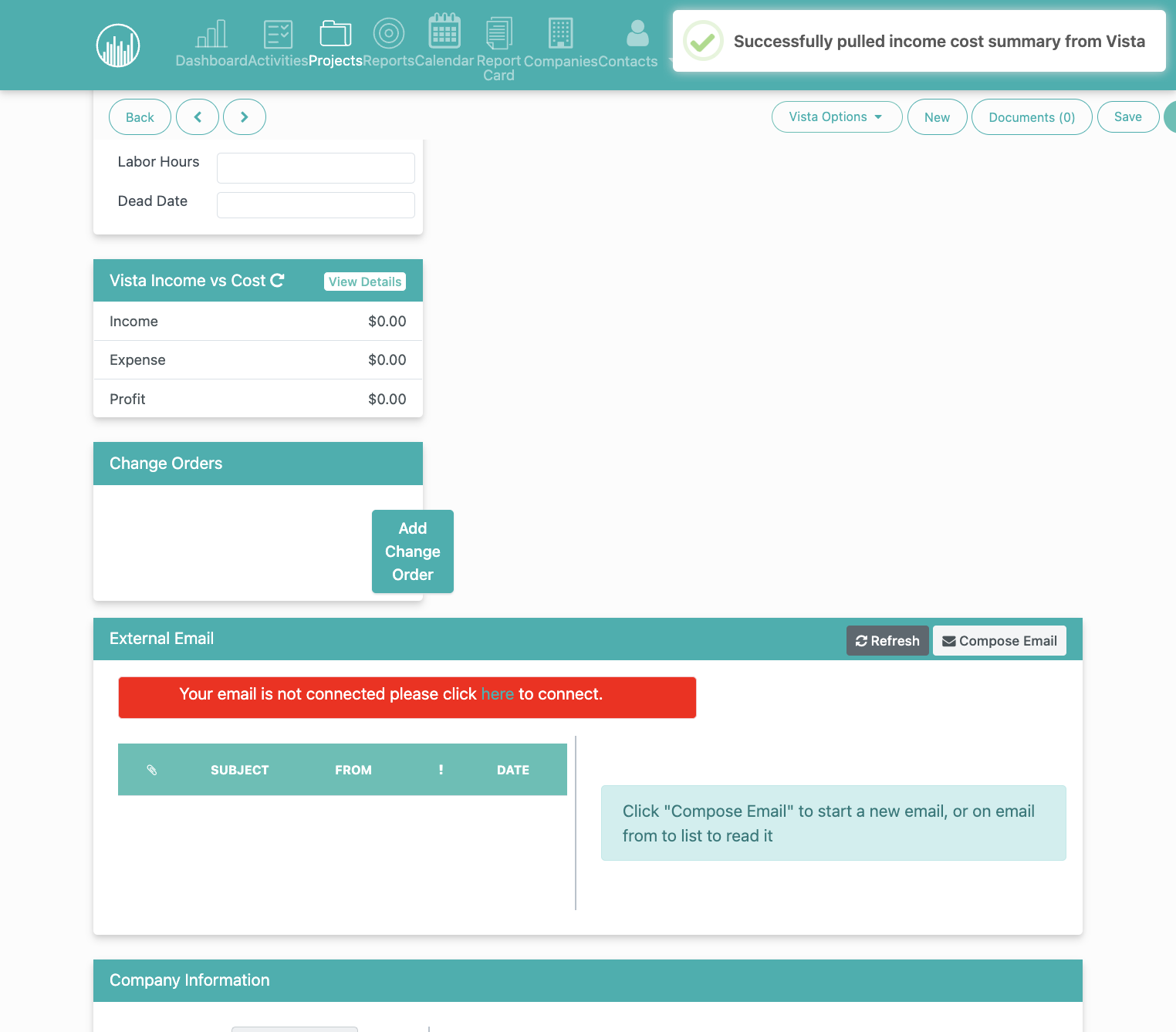Click the Dead Date input field

316,205
